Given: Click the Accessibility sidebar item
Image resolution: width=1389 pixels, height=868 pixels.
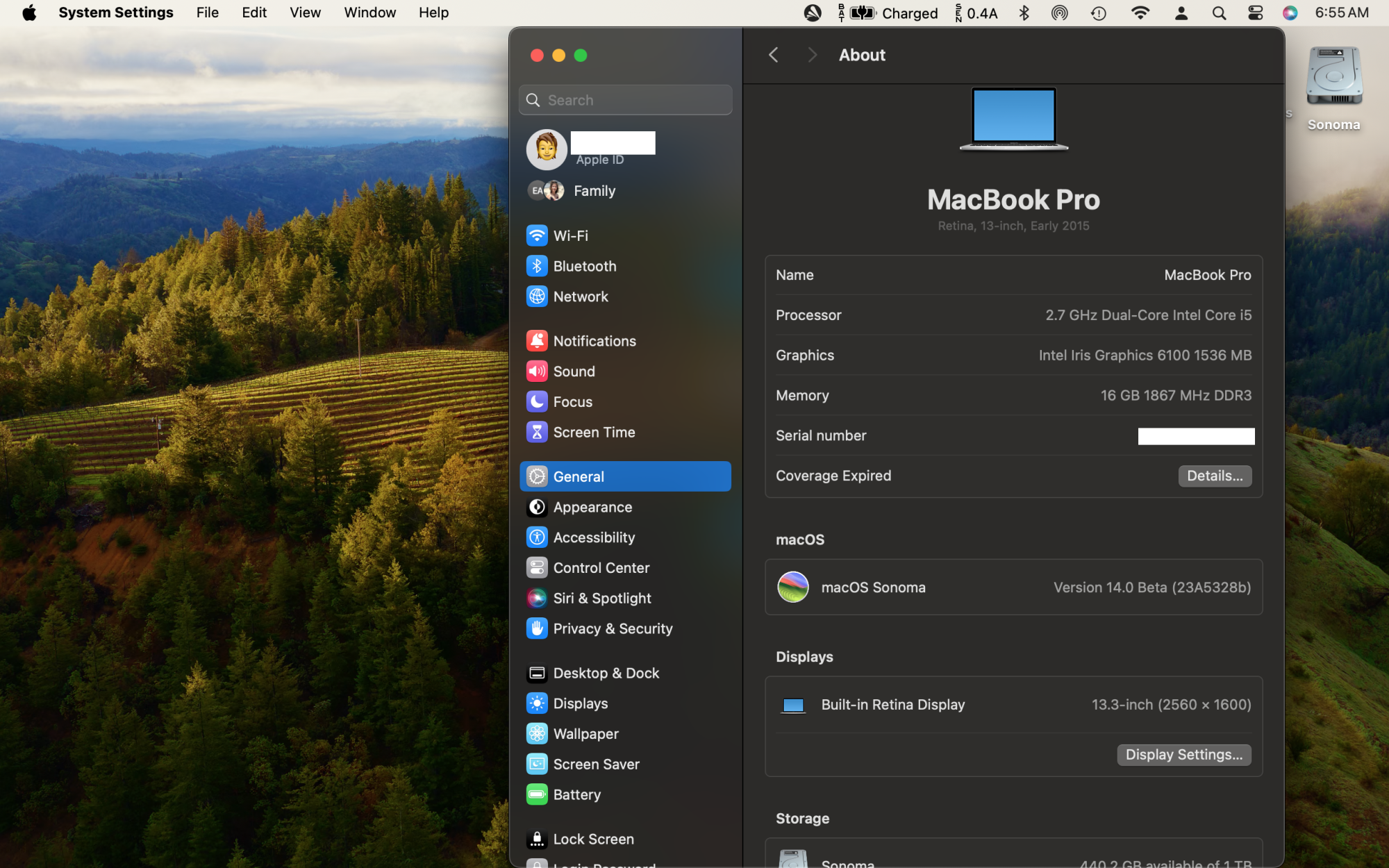Looking at the screenshot, I should click(x=593, y=537).
